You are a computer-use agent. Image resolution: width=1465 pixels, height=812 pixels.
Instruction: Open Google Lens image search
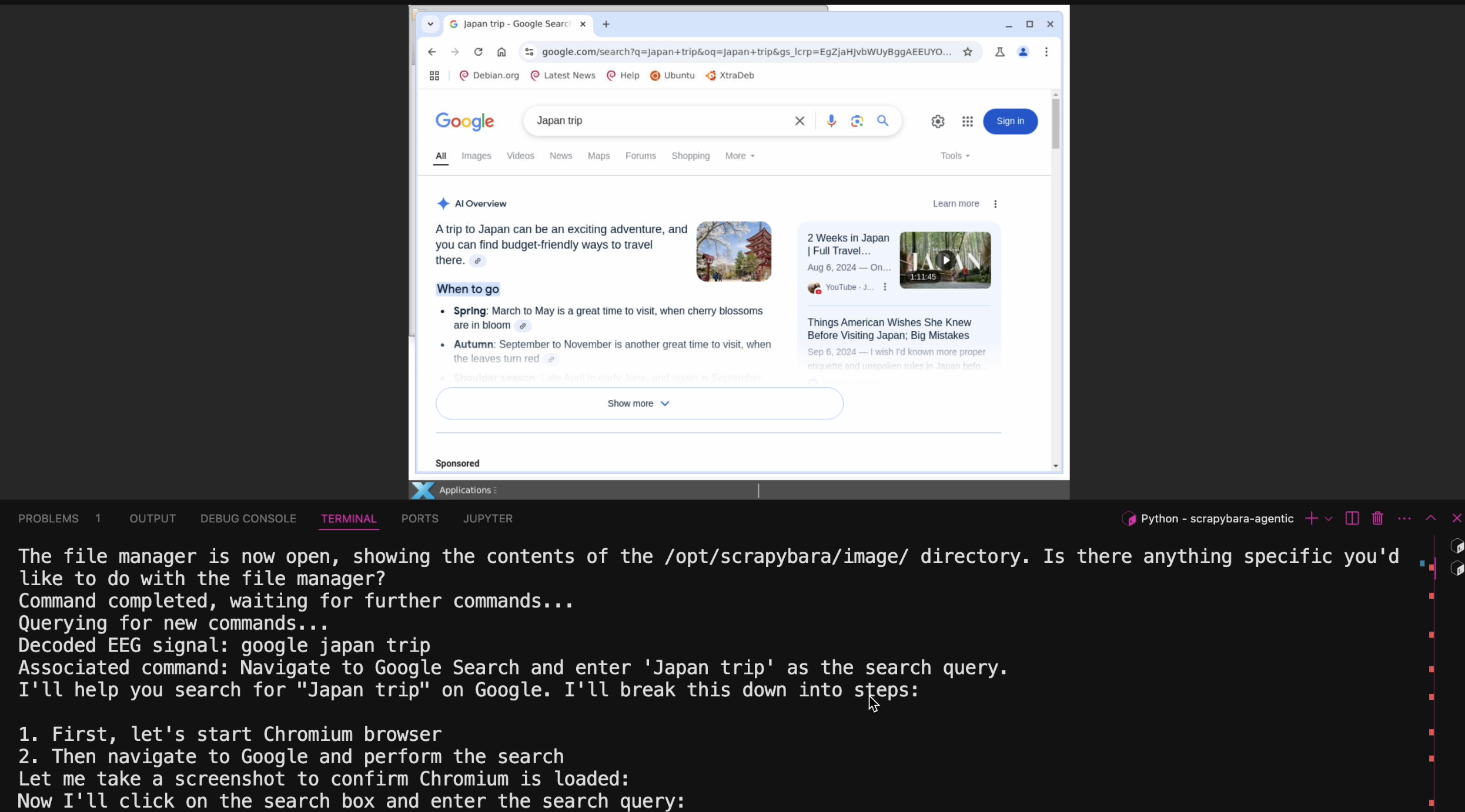point(857,121)
